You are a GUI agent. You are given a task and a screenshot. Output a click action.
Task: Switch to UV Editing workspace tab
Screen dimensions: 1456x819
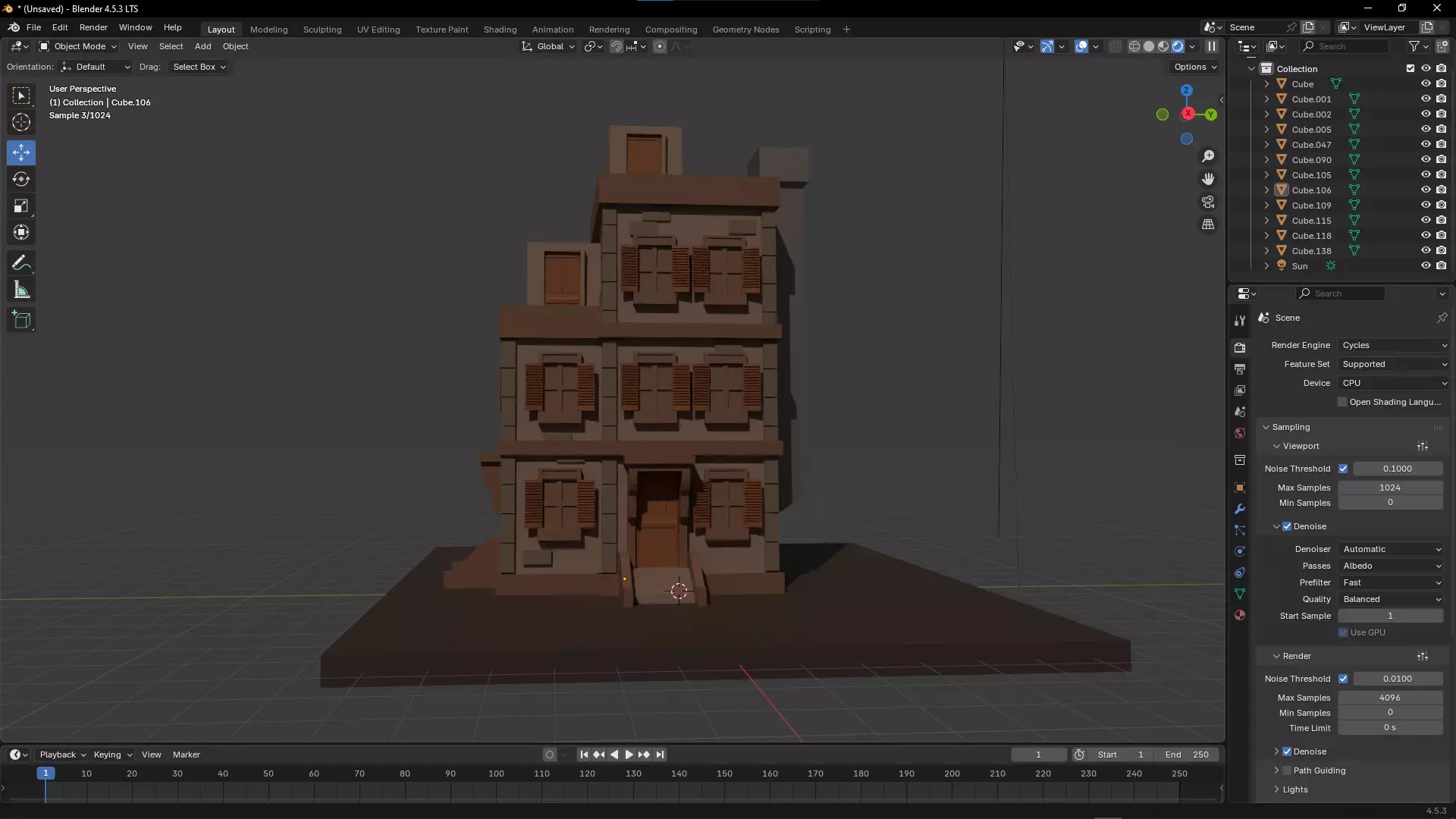tap(378, 30)
